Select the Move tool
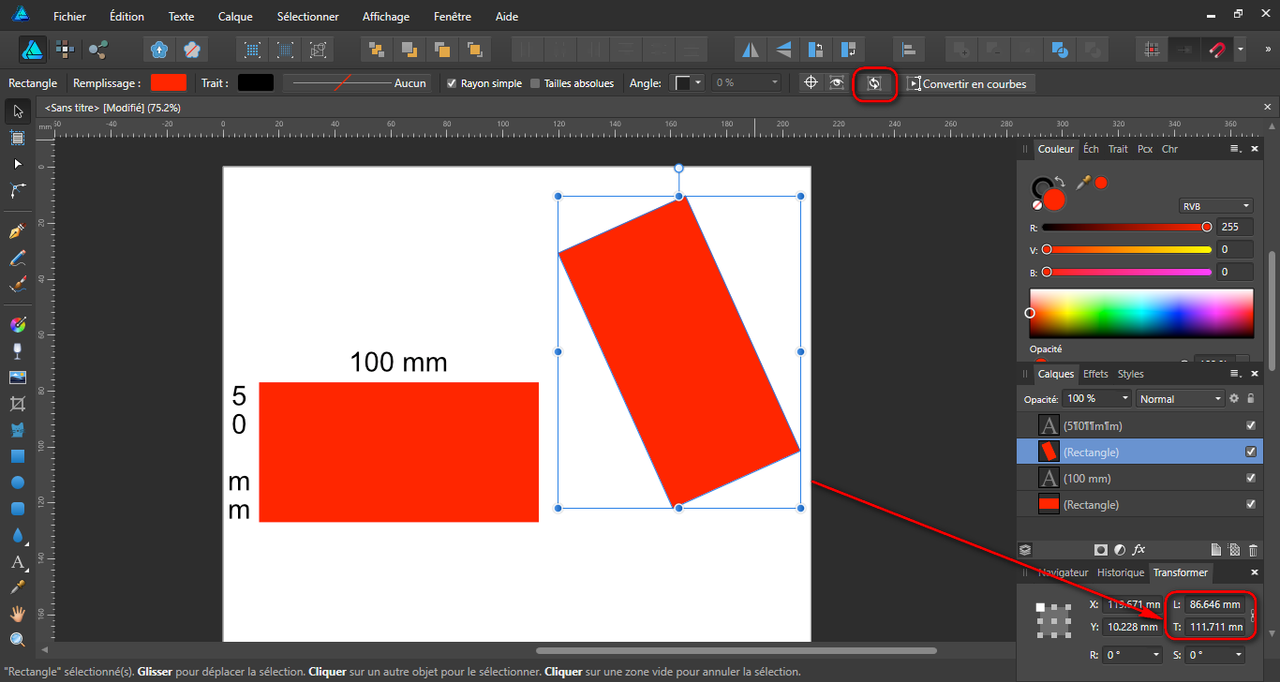This screenshot has width=1280, height=682. (x=17, y=110)
